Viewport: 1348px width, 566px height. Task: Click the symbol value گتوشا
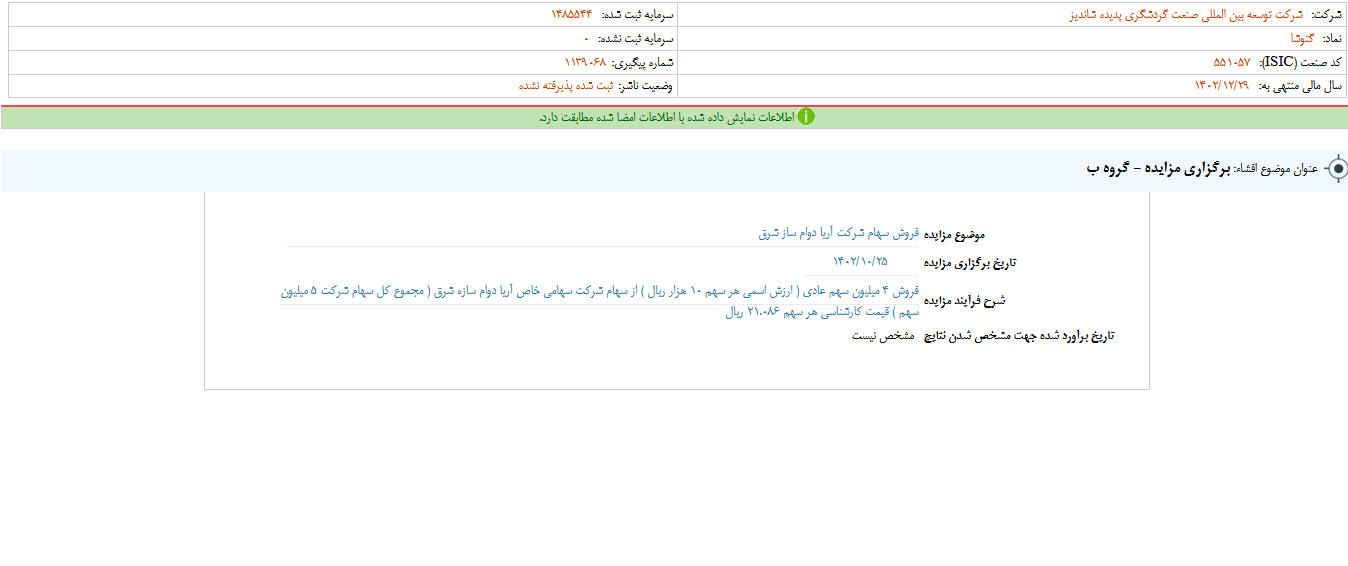point(1302,38)
